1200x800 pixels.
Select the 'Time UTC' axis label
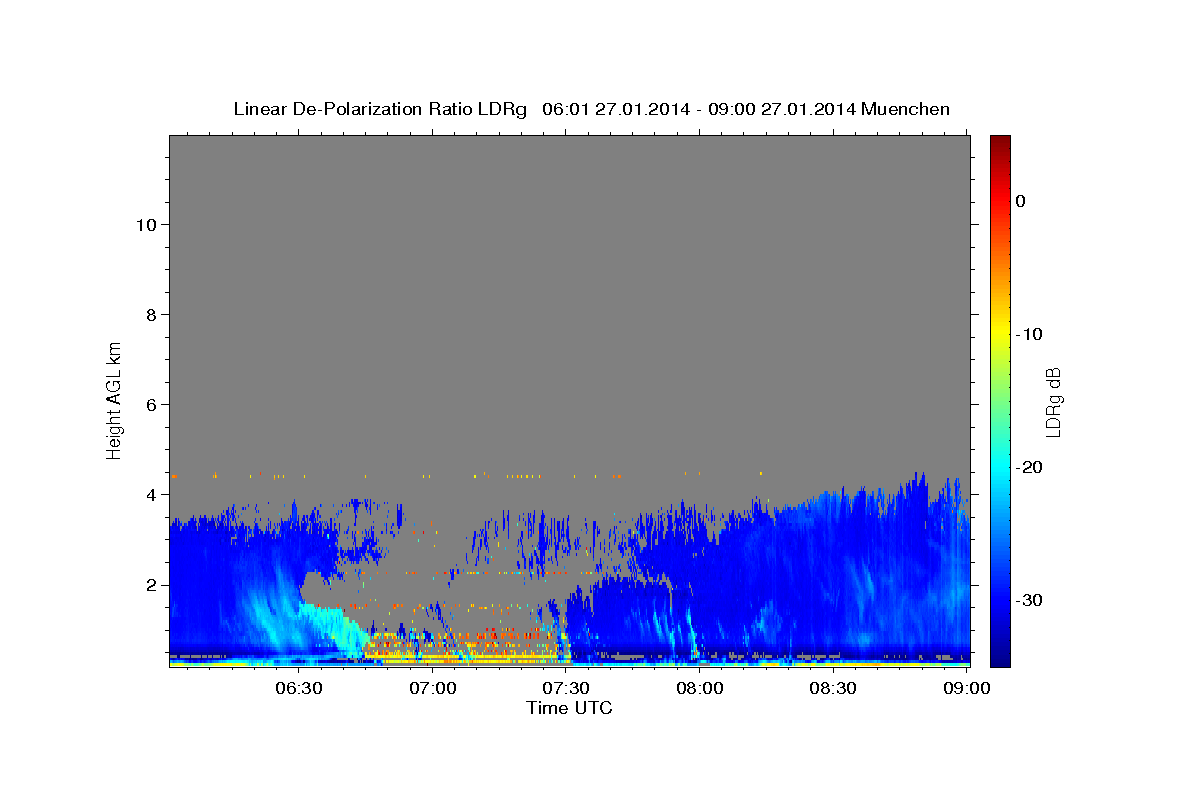[569, 708]
